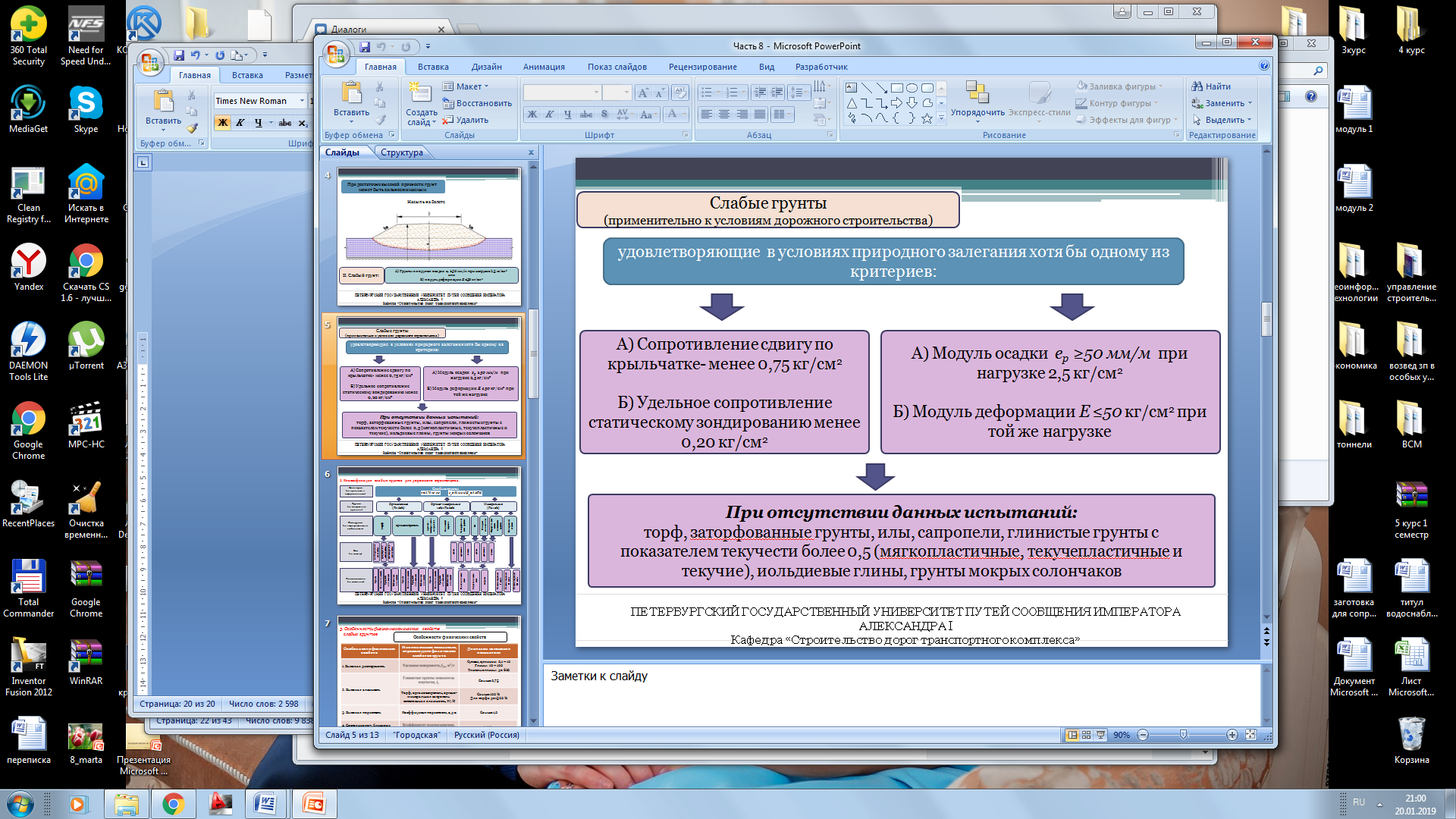Click the increase indent icon
The width and height of the screenshot is (1456, 819).
pyautogui.click(x=777, y=93)
